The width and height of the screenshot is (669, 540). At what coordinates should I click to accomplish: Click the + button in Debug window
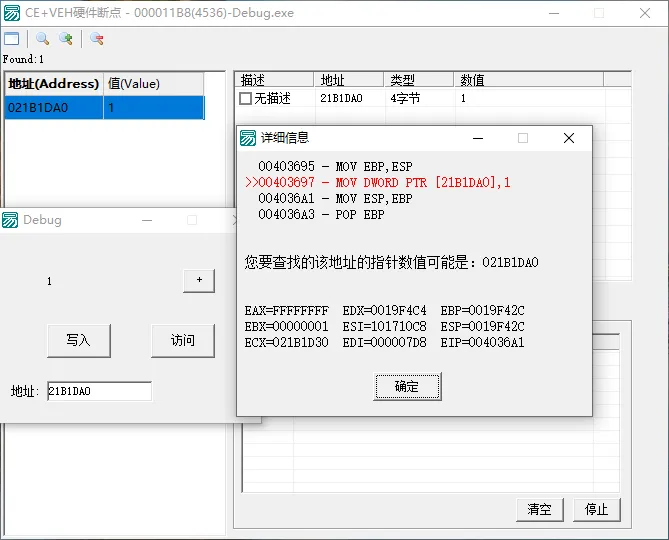(198, 281)
